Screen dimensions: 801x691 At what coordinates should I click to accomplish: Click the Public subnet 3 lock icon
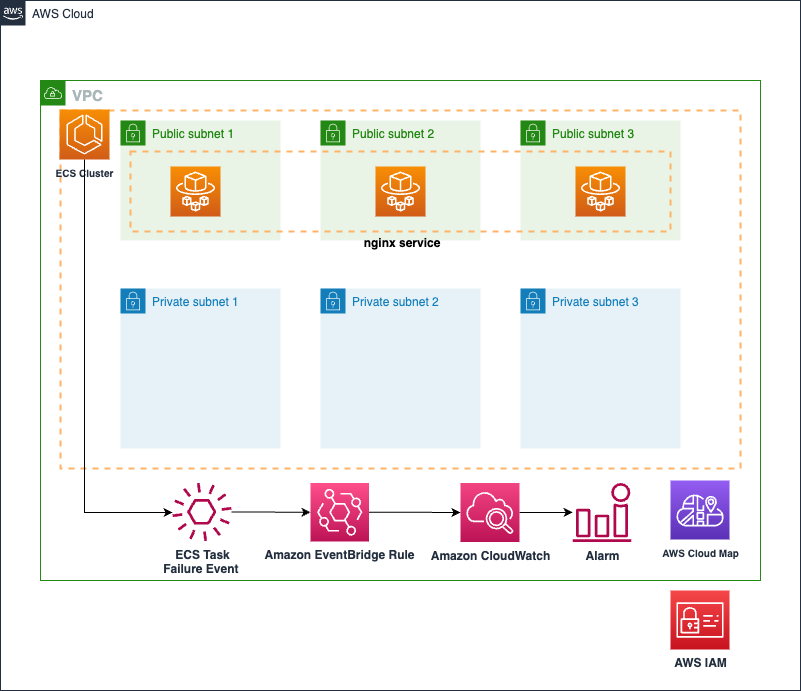[533, 133]
